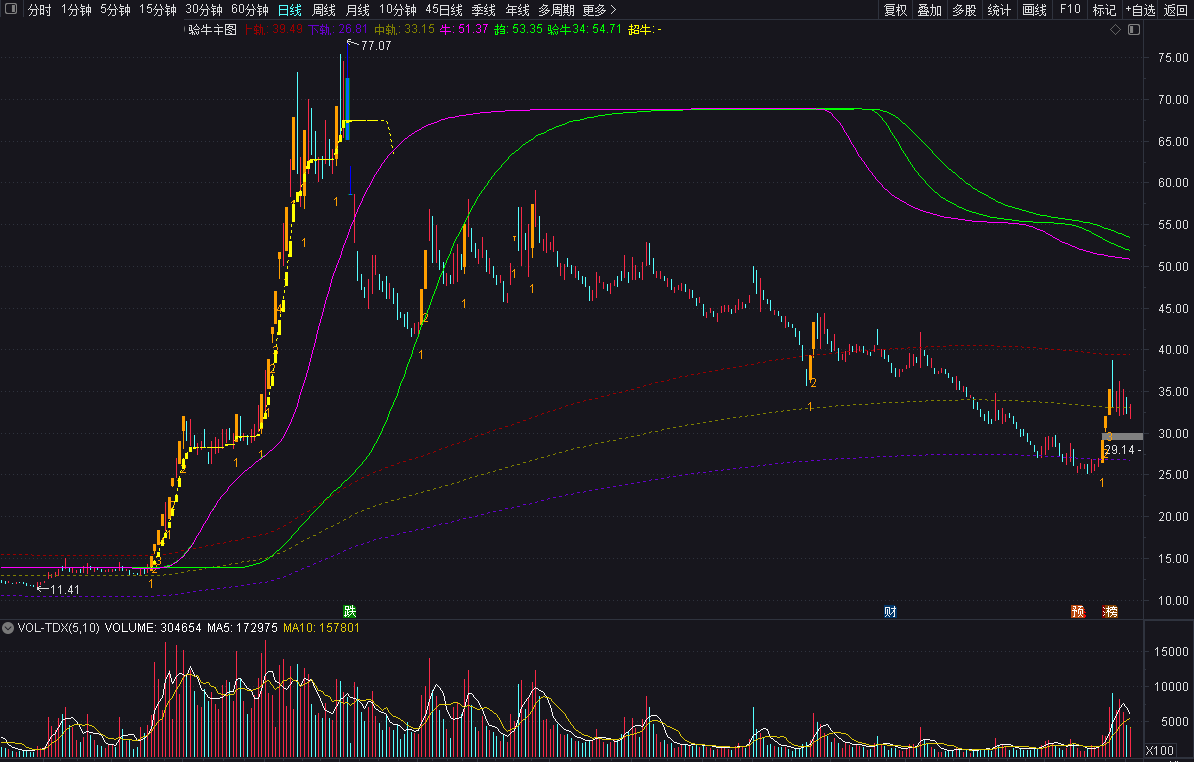Screen dimensions: 1194x762
Task: Click the 复权 adjustment button
Action: click(896, 10)
